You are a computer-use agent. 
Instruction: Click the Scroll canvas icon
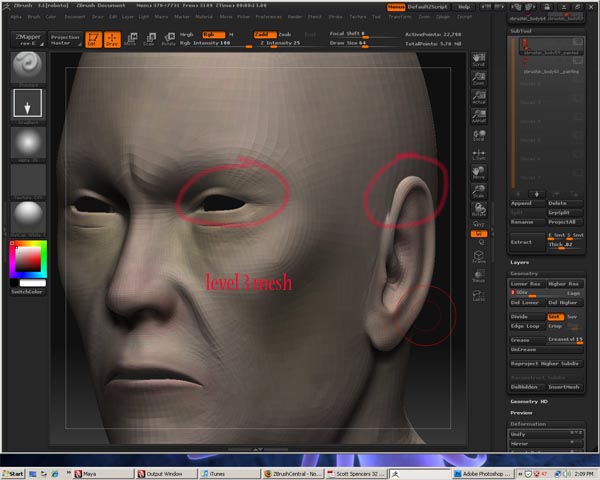click(x=479, y=60)
